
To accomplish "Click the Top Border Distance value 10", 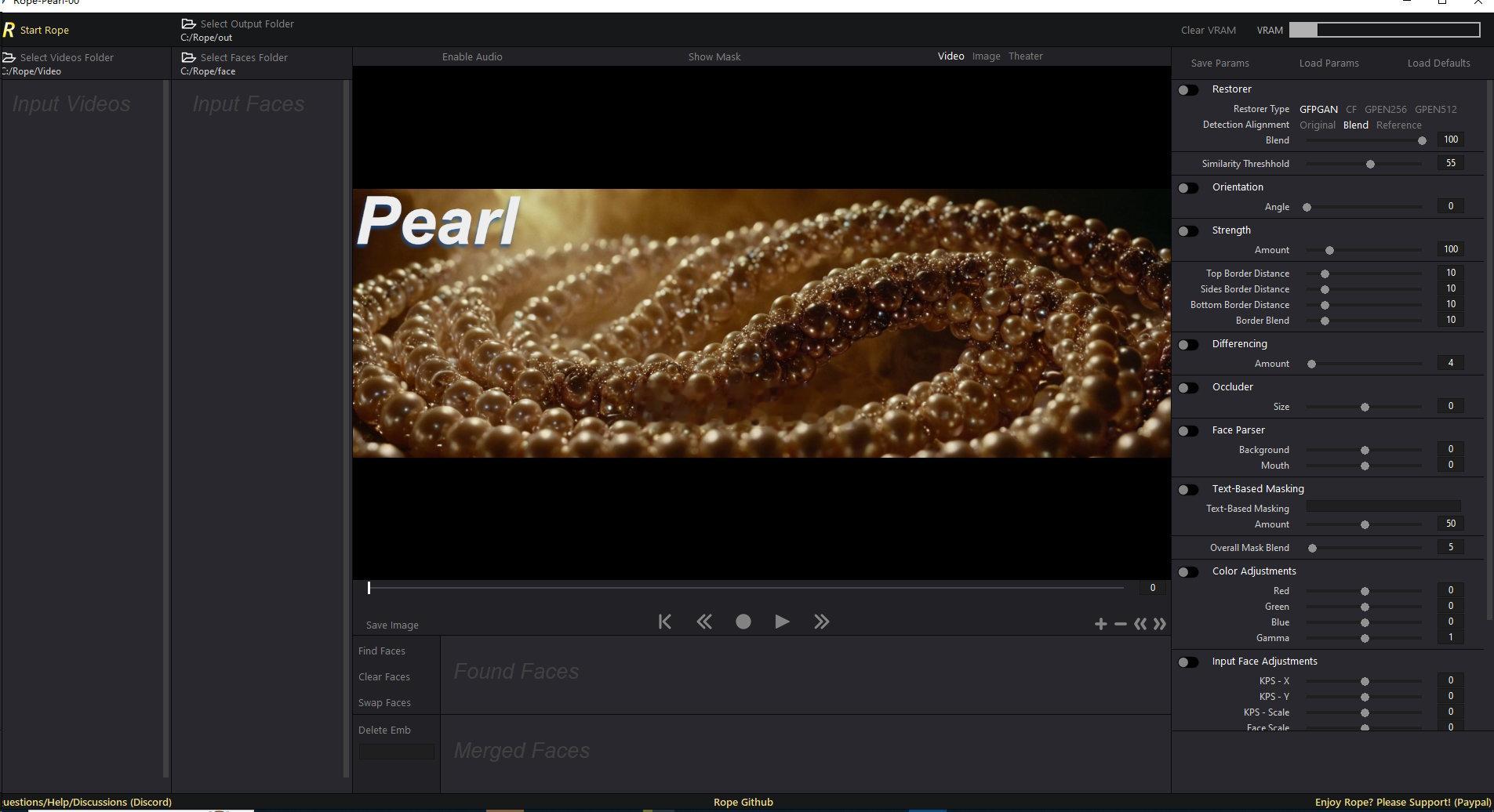I will tap(1450, 273).
